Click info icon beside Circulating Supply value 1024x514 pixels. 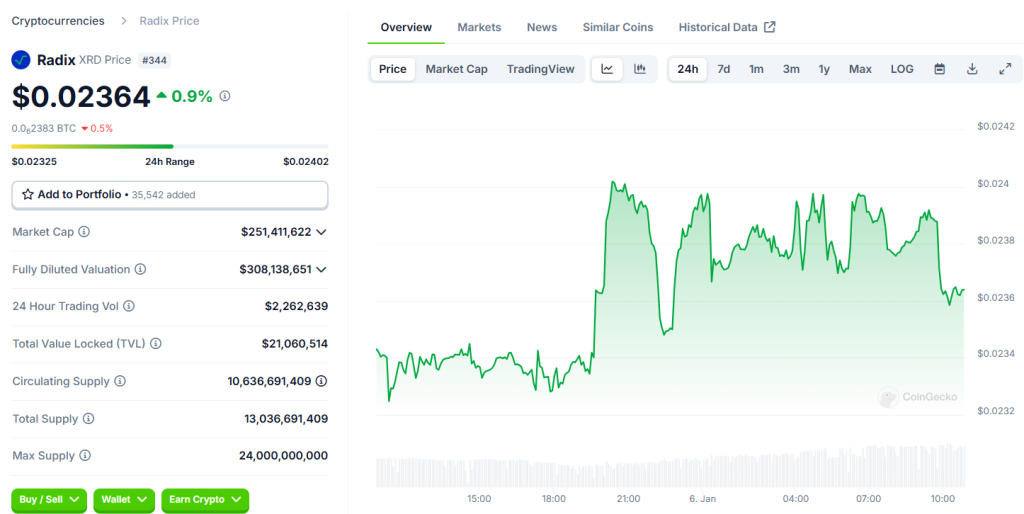coord(321,381)
